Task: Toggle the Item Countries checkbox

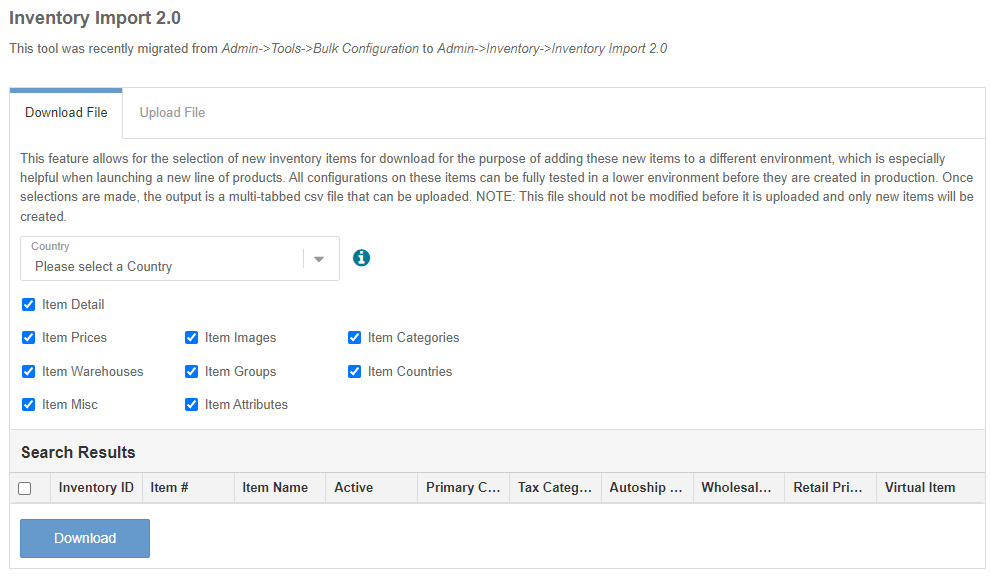Action: pyautogui.click(x=355, y=372)
